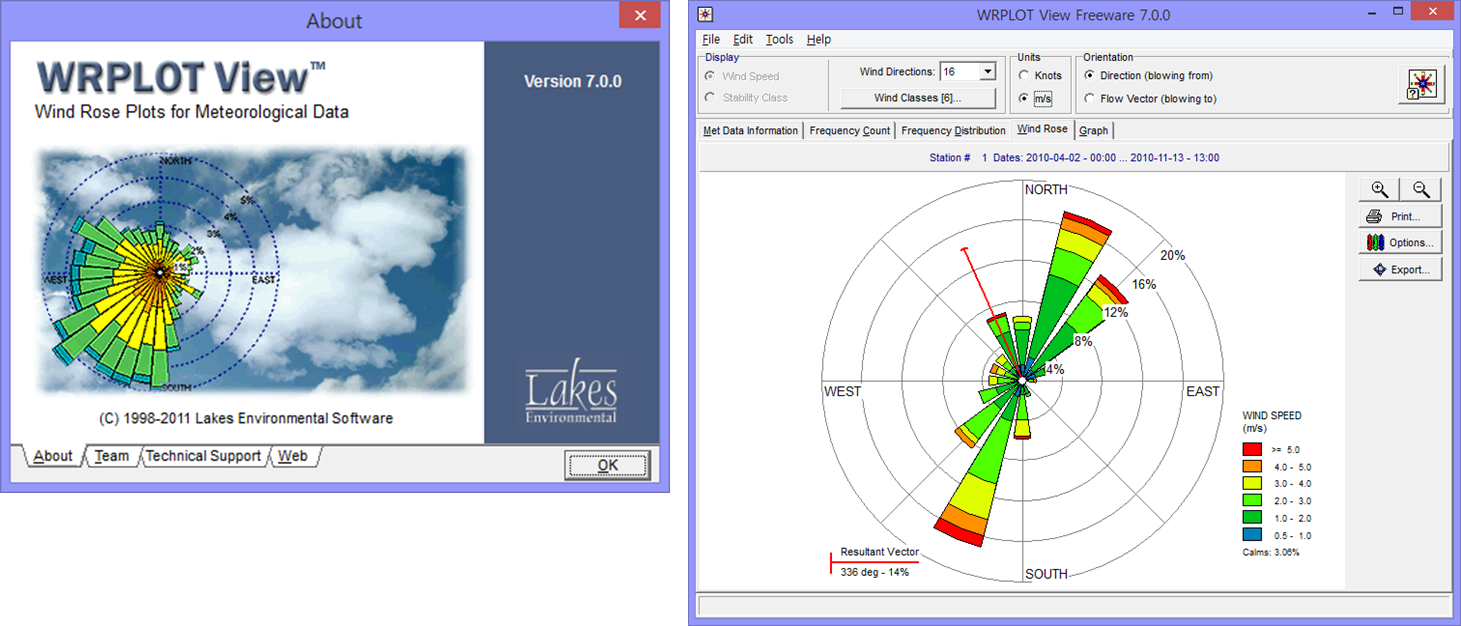Screen dimensions: 1461x626
Task: Click the WEST label on wind rose
Action: pyautogui.click(x=842, y=392)
